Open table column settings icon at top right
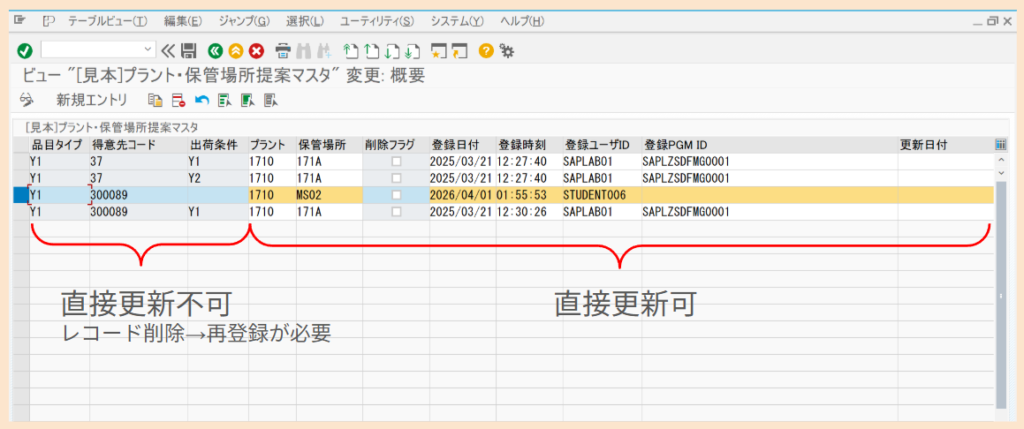This screenshot has height=429, width=1024. click(1000, 144)
